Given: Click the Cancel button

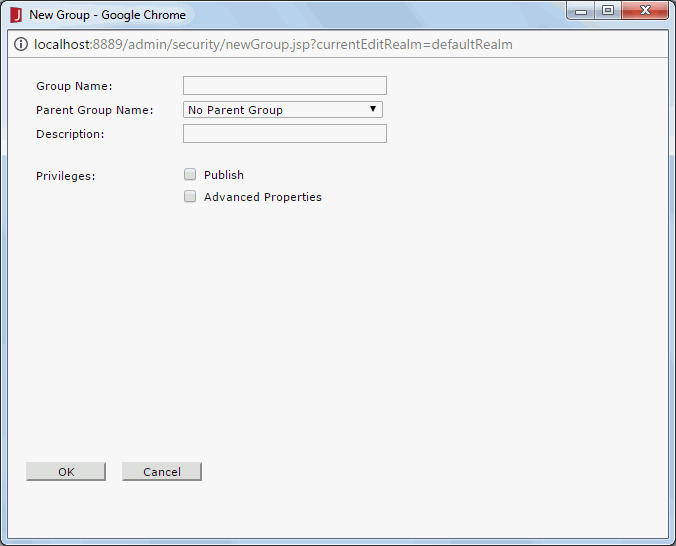Looking at the screenshot, I should (162, 471).
